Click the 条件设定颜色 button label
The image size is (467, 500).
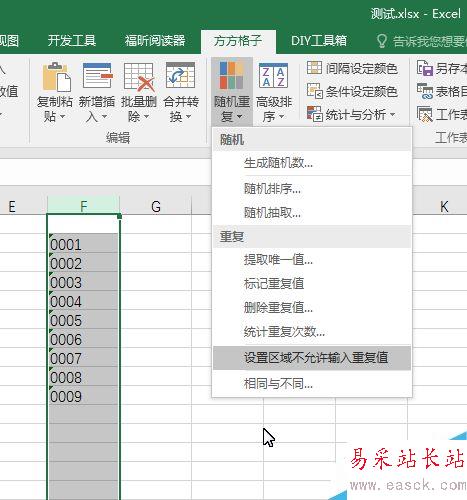pyautogui.click(x=362, y=91)
